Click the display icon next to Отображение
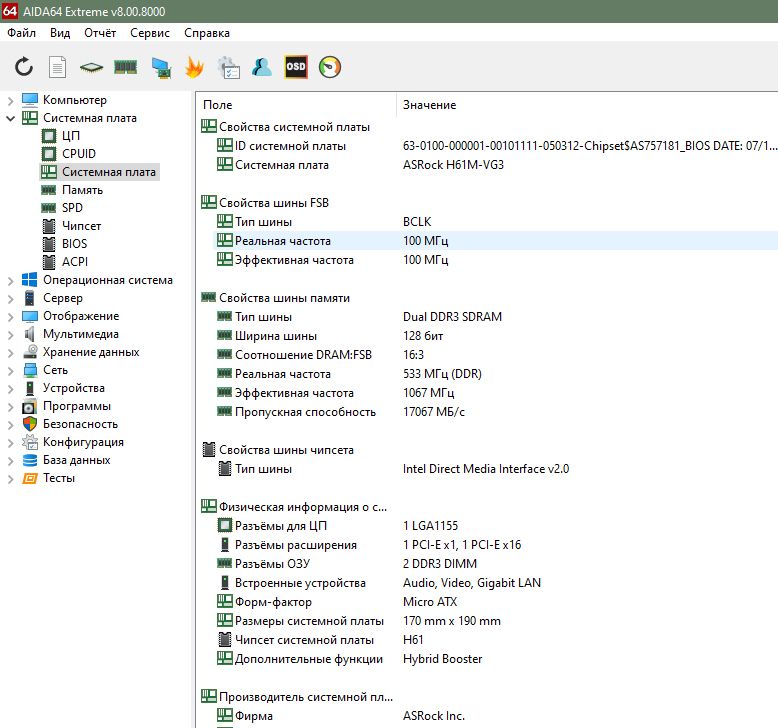The image size is (778, 728). (30, 316)
